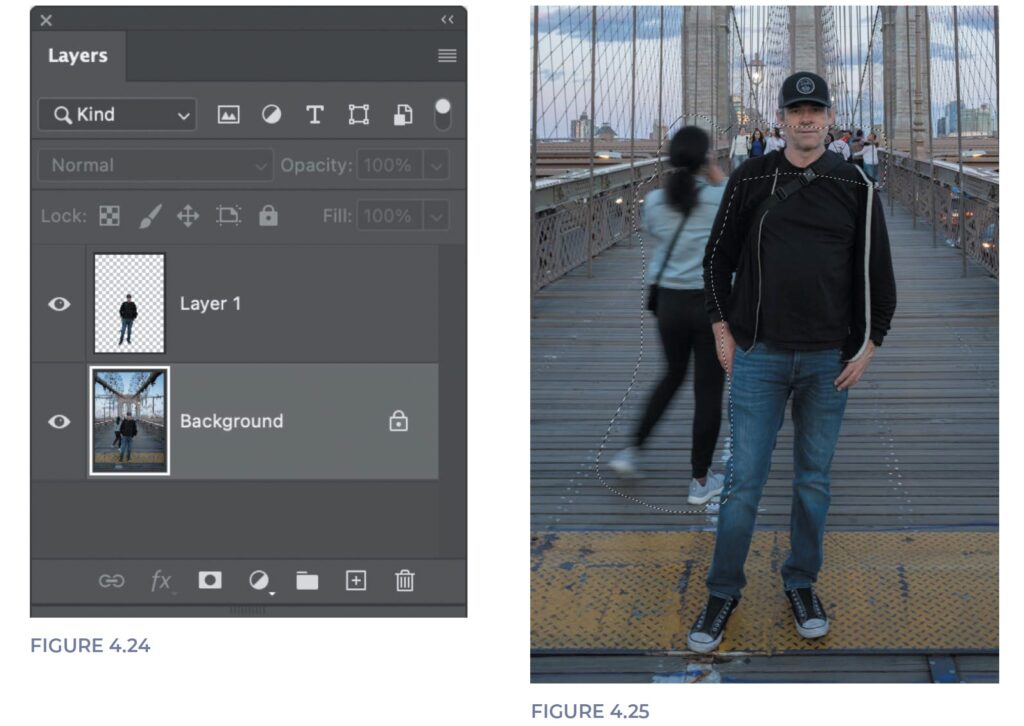The width and height of the screenshot is (1024, 726).
Task: Hide Layer 1 using its eye icon
Action: (59, 304)
